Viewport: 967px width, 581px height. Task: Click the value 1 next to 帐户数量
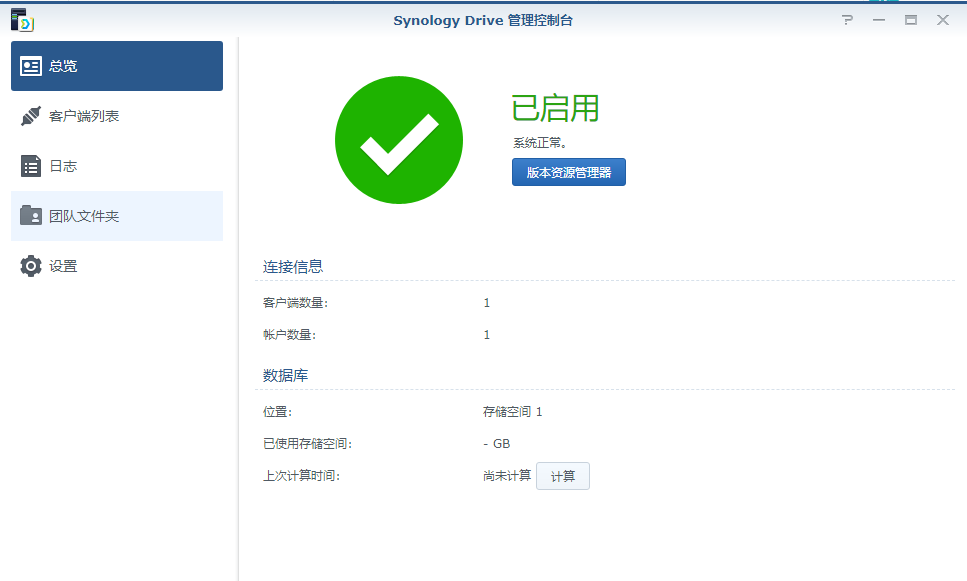point(487,335)
